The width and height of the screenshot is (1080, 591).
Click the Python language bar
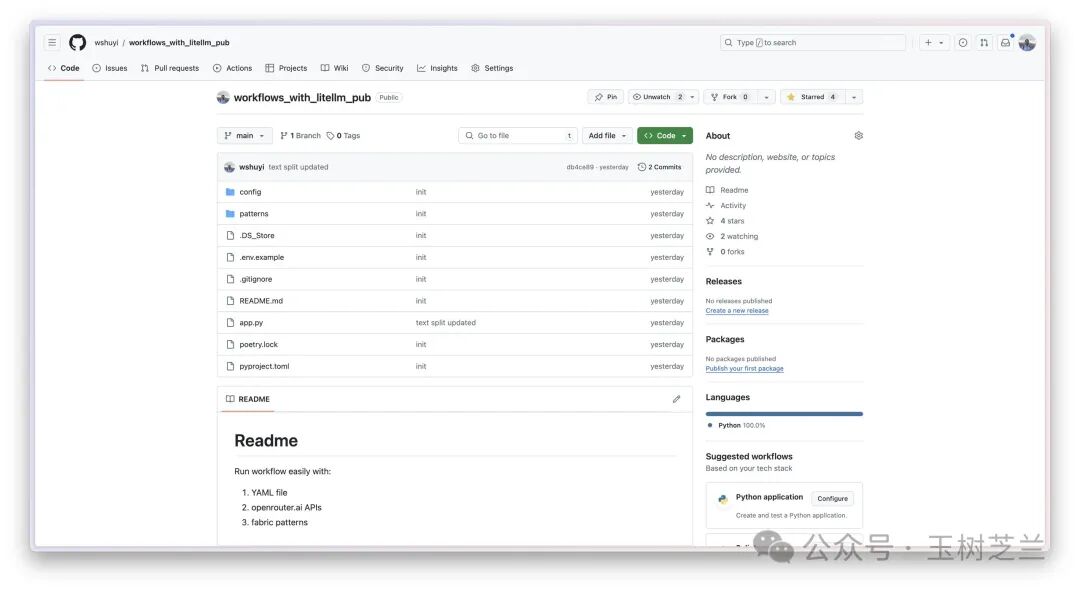[x=783, y=413]
